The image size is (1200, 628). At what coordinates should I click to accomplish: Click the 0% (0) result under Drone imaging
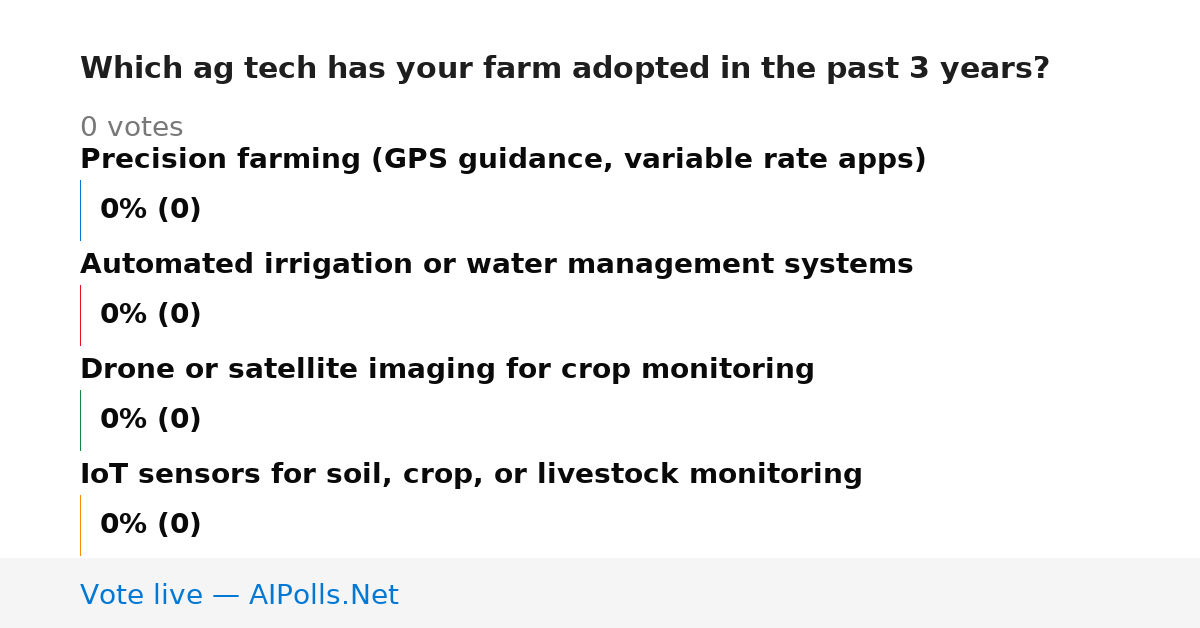pyautogui.click(x=151, y=420)
